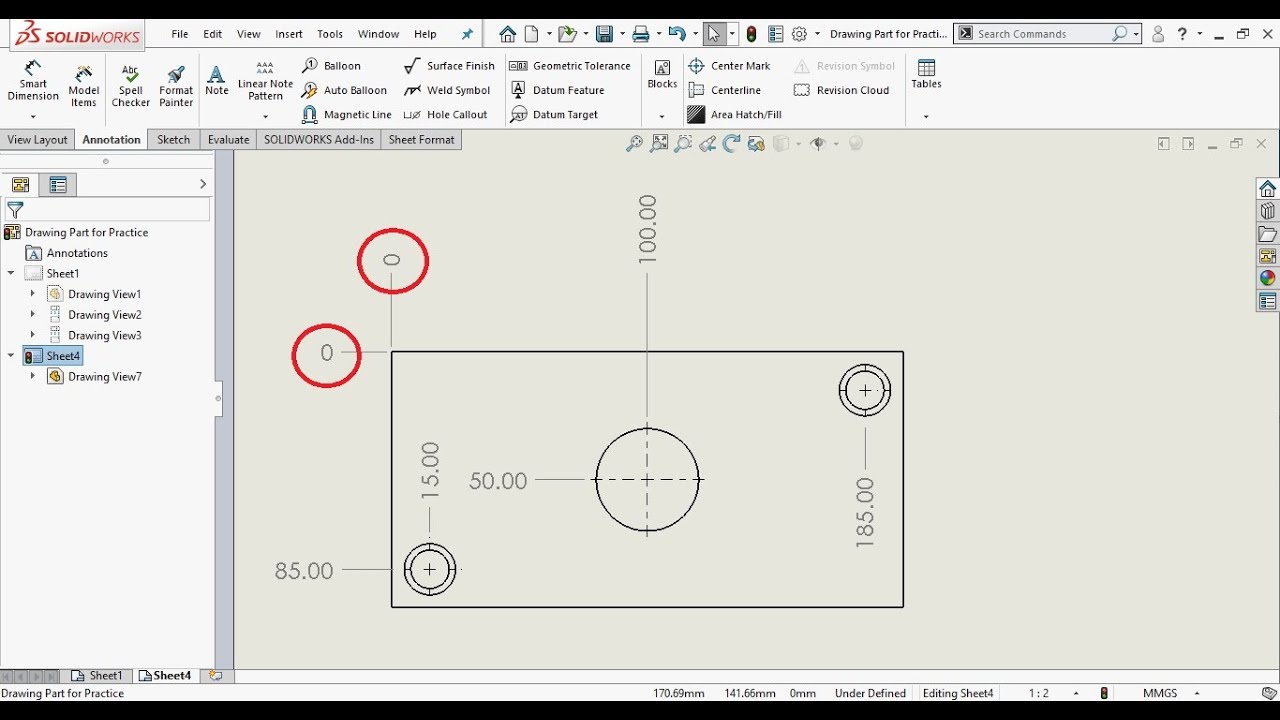Open the SOLIDWORKS Resources home tab
The image size is (1280, 720).
pos(1268,189)
